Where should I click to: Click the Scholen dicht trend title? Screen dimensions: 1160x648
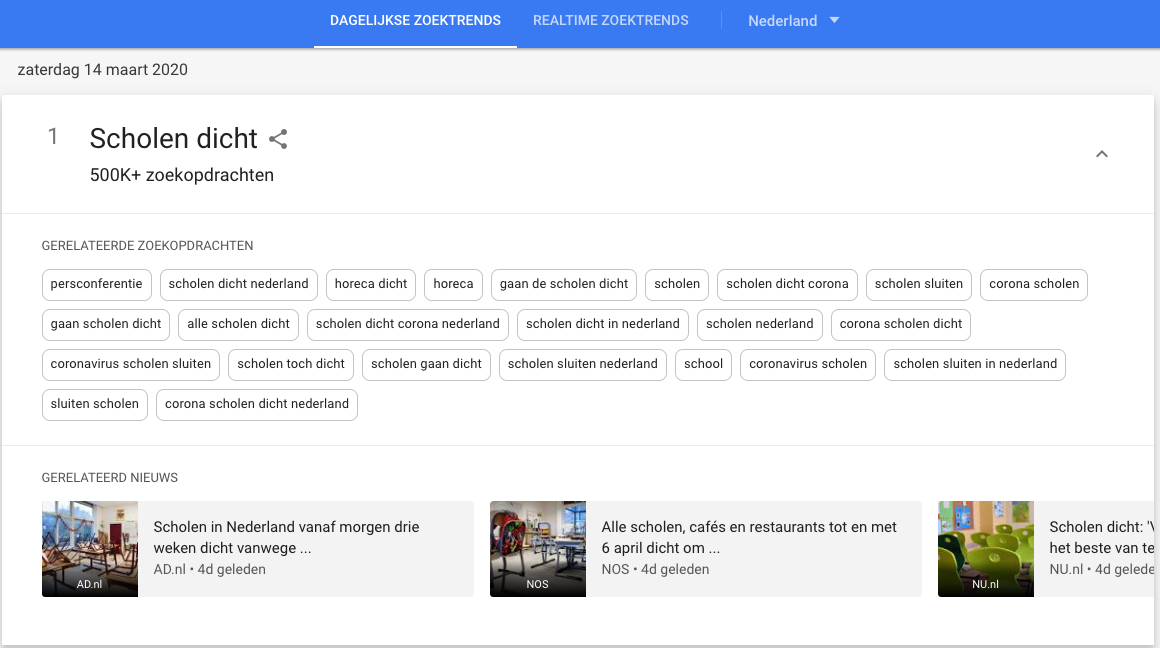[174, 139]
